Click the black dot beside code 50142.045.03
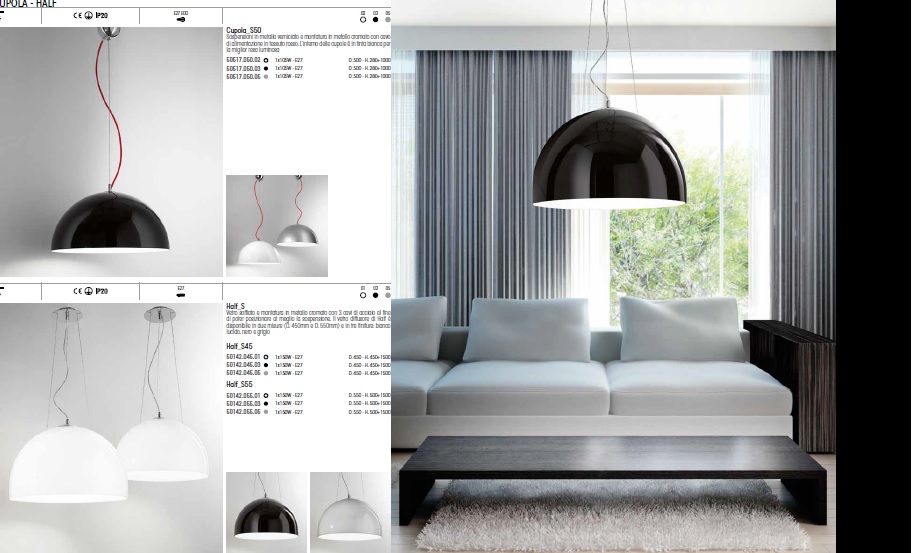The image size is (913, 553). (x=266, y=365)
